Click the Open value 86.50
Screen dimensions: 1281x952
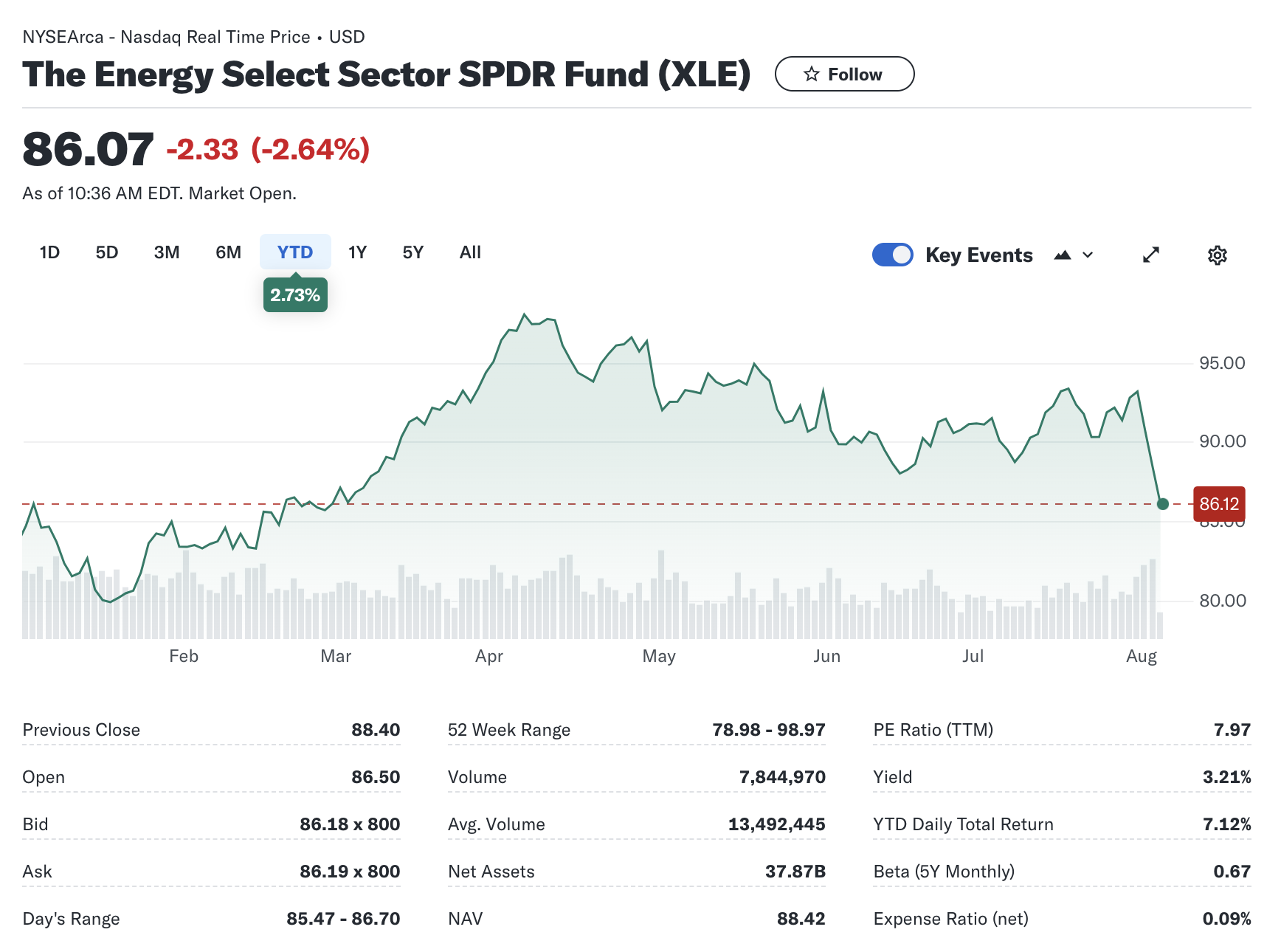pos(376,777)
